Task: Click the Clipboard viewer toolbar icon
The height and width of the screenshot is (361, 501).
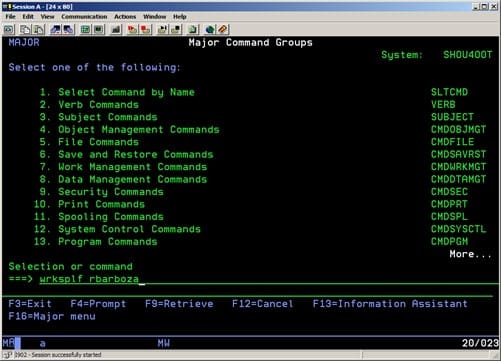Action: 193,30
